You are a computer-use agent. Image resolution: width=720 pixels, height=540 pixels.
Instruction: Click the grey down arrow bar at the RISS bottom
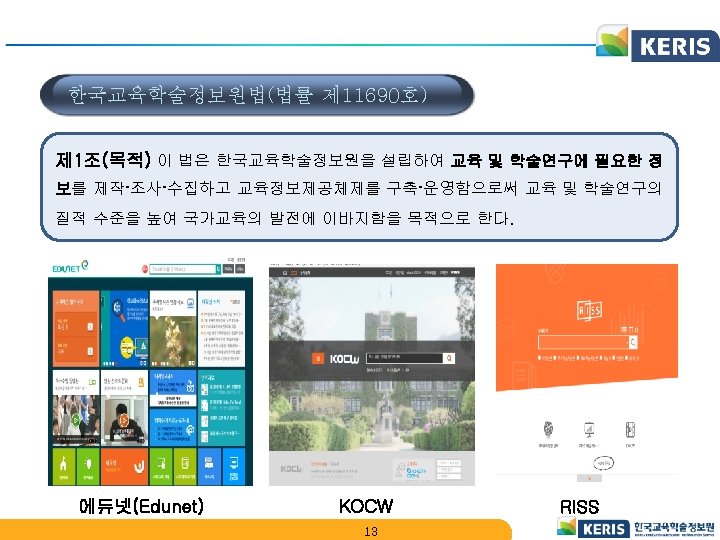point(590,478)
